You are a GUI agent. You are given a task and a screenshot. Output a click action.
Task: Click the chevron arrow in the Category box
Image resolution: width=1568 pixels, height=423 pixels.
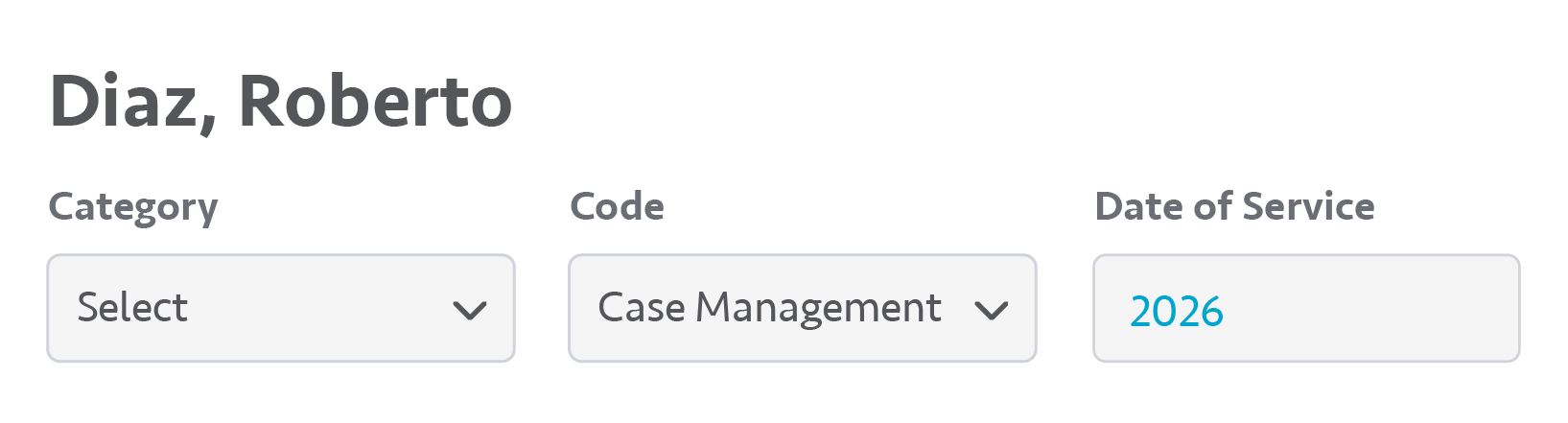coord(470,310)
